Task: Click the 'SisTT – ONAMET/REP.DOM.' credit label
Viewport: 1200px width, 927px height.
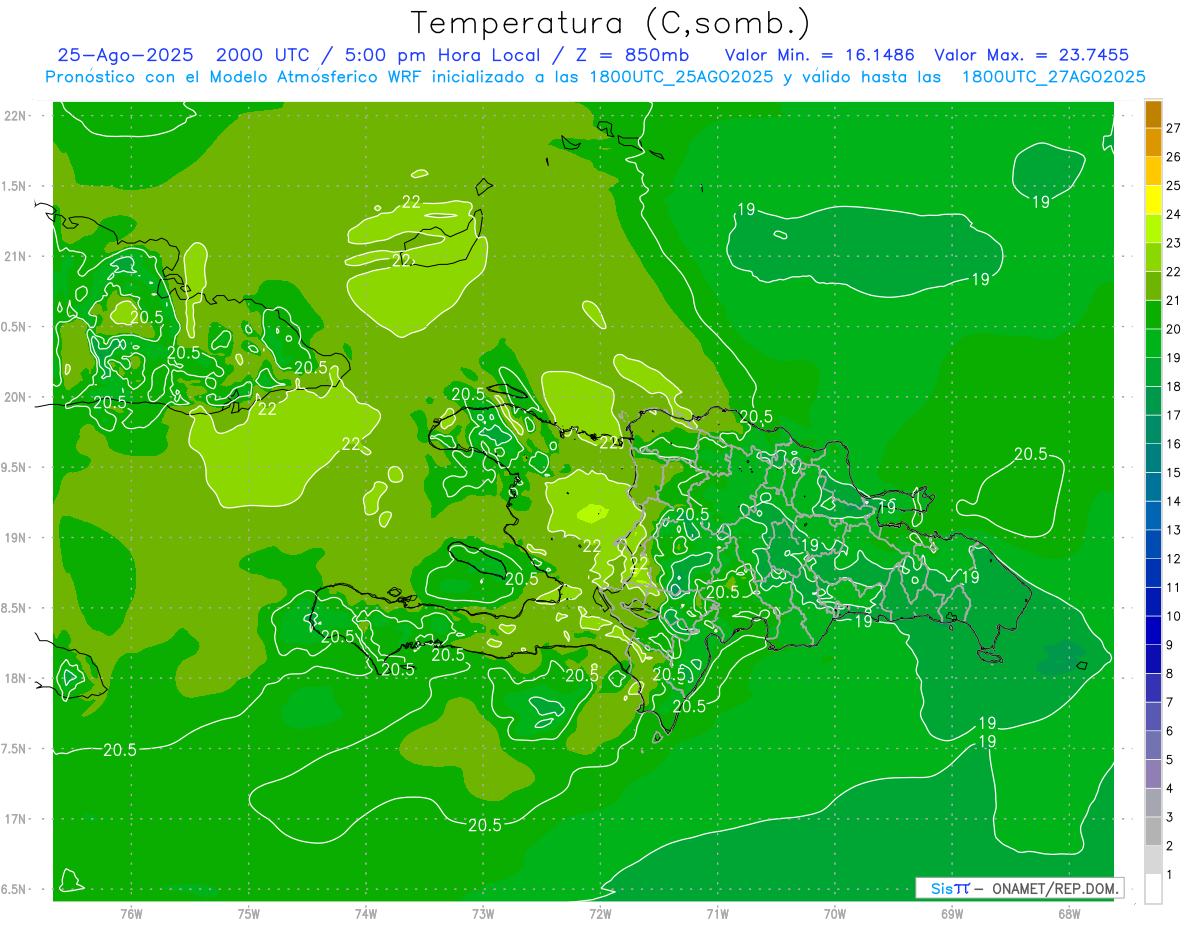Action: (x=1019, y=888)
